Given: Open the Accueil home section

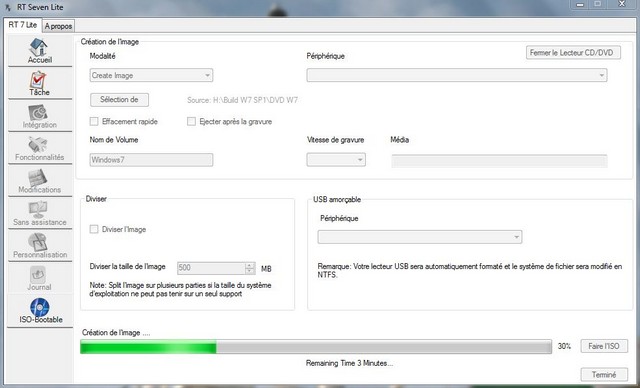Looking at the screenshot, I should (40, 51).
